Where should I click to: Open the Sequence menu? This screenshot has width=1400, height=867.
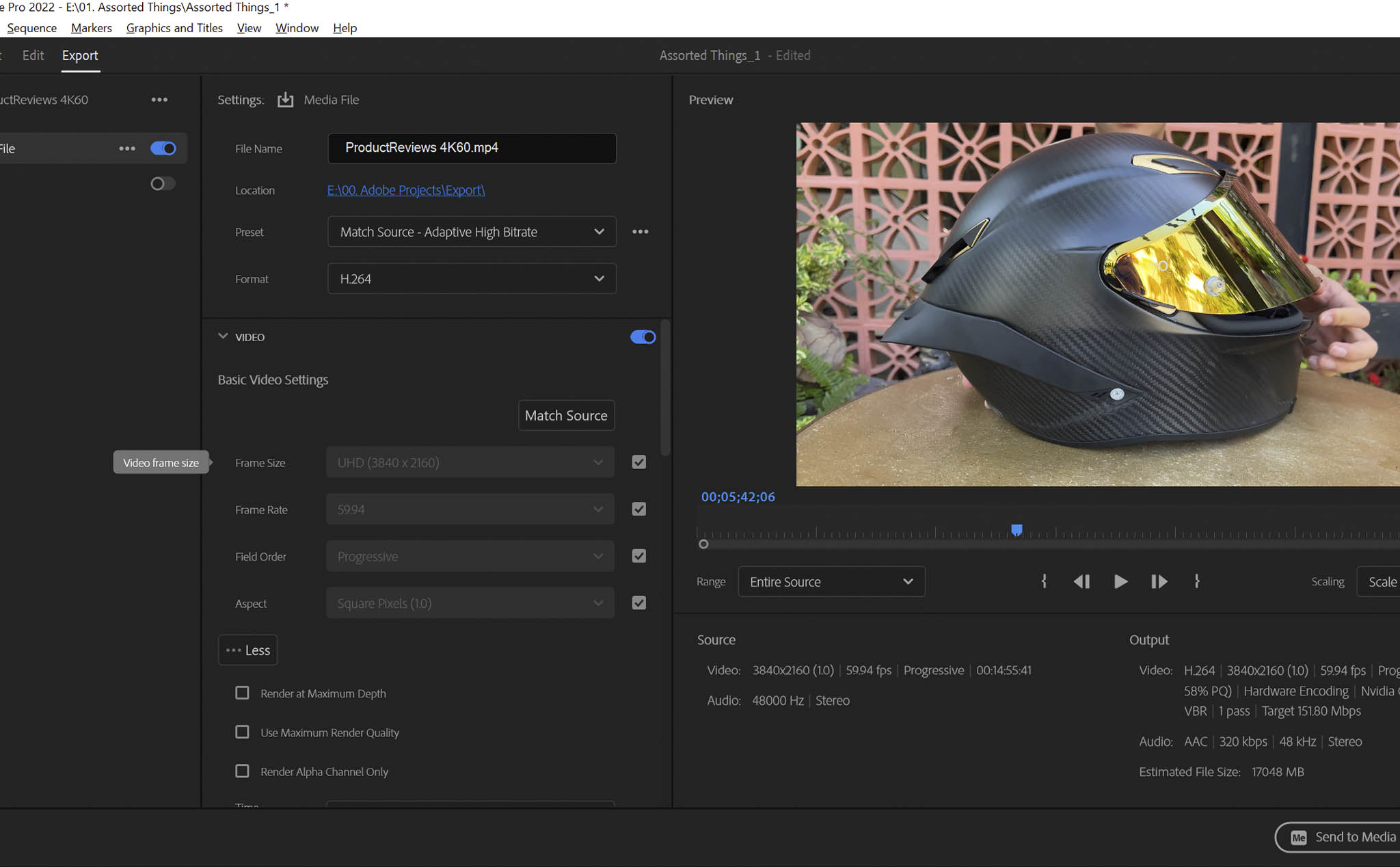[x=31, y=28]
